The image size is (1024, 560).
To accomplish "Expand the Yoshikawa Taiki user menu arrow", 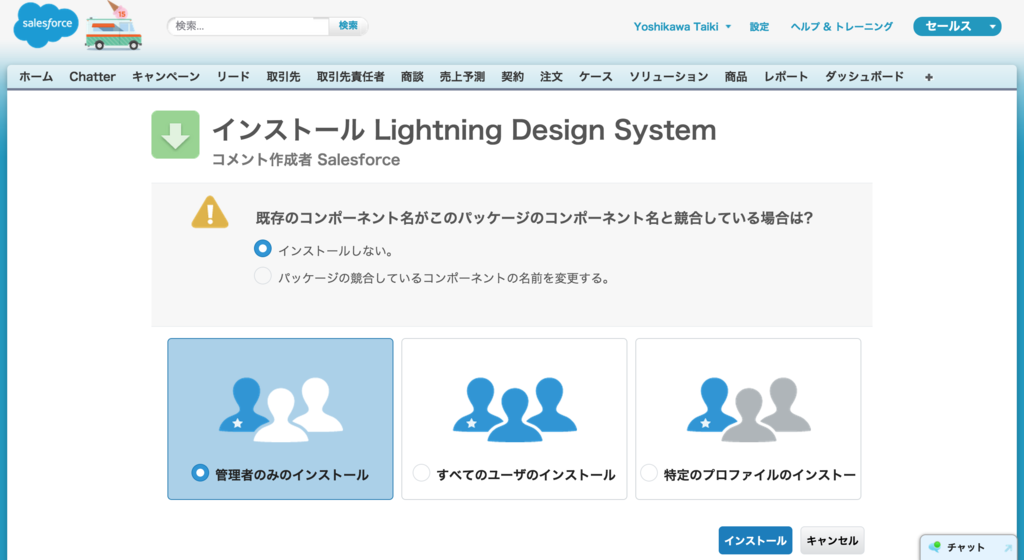I will [728, 27].
